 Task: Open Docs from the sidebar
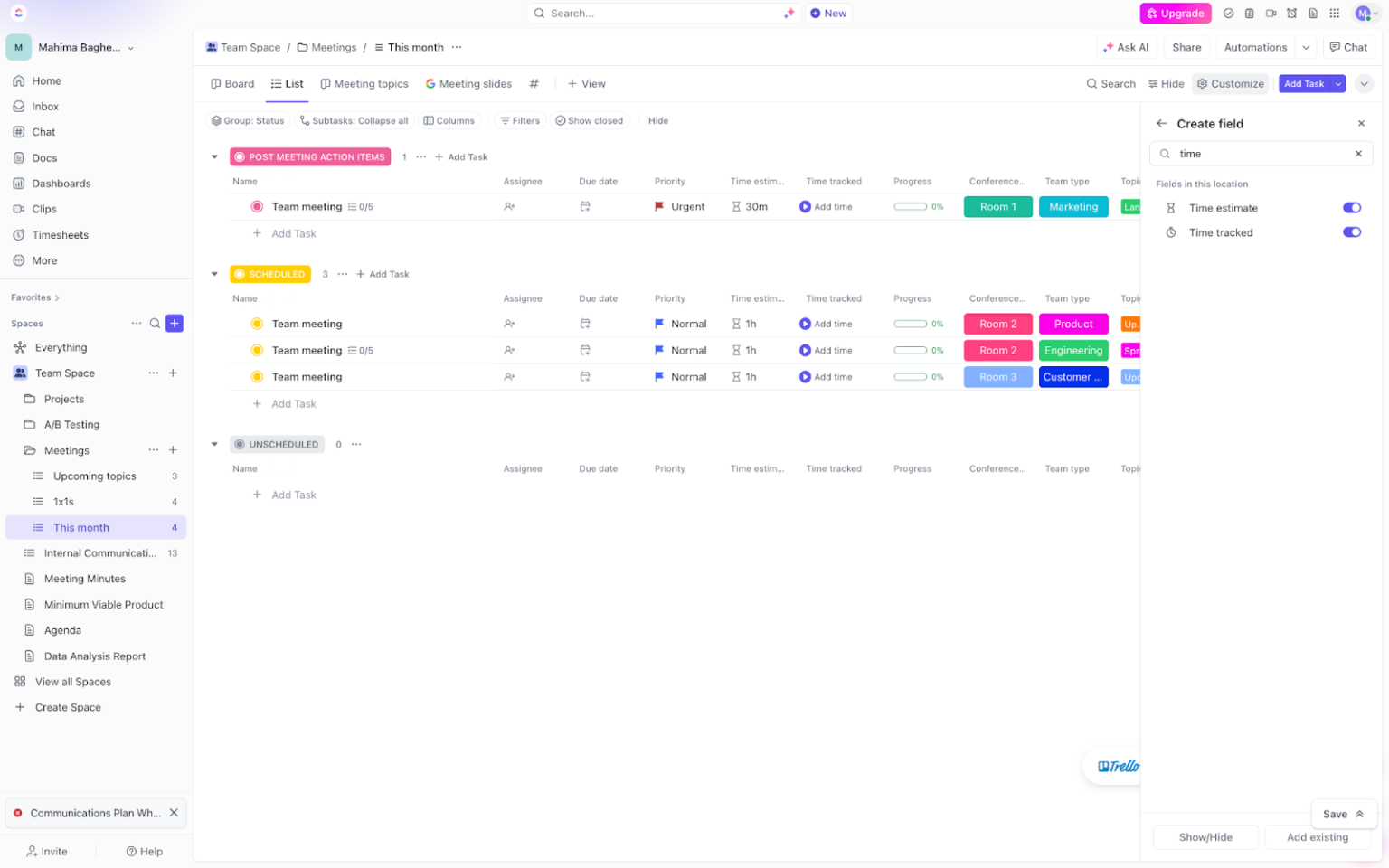44,157
